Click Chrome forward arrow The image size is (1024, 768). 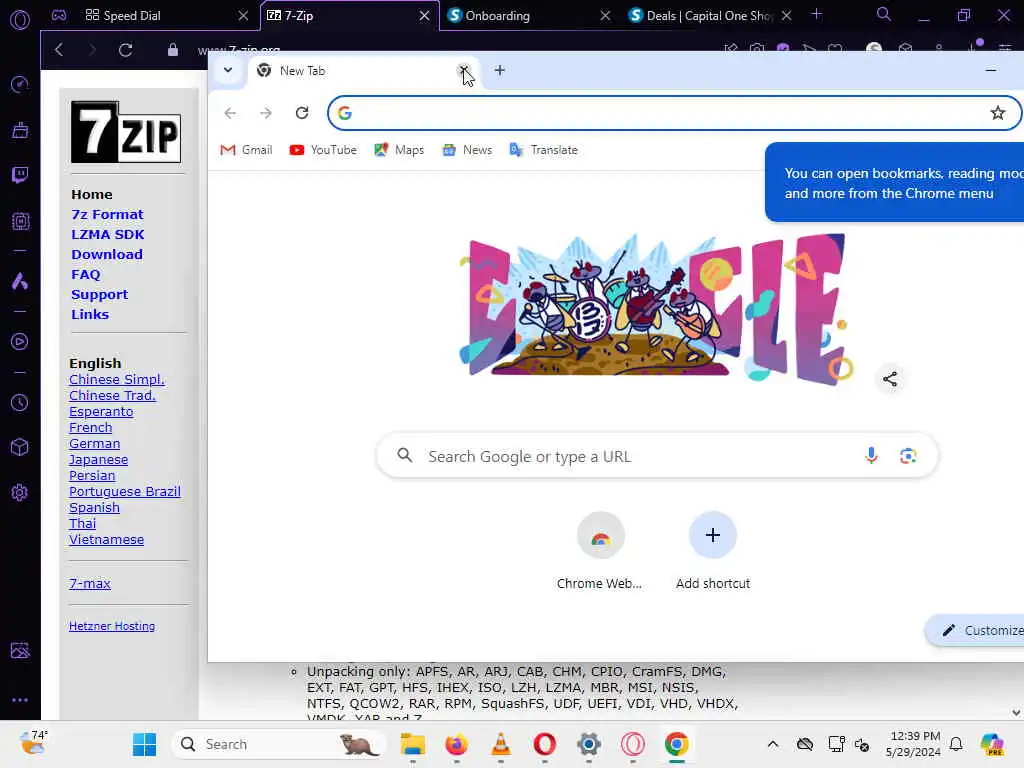click(x=266, y=113)
